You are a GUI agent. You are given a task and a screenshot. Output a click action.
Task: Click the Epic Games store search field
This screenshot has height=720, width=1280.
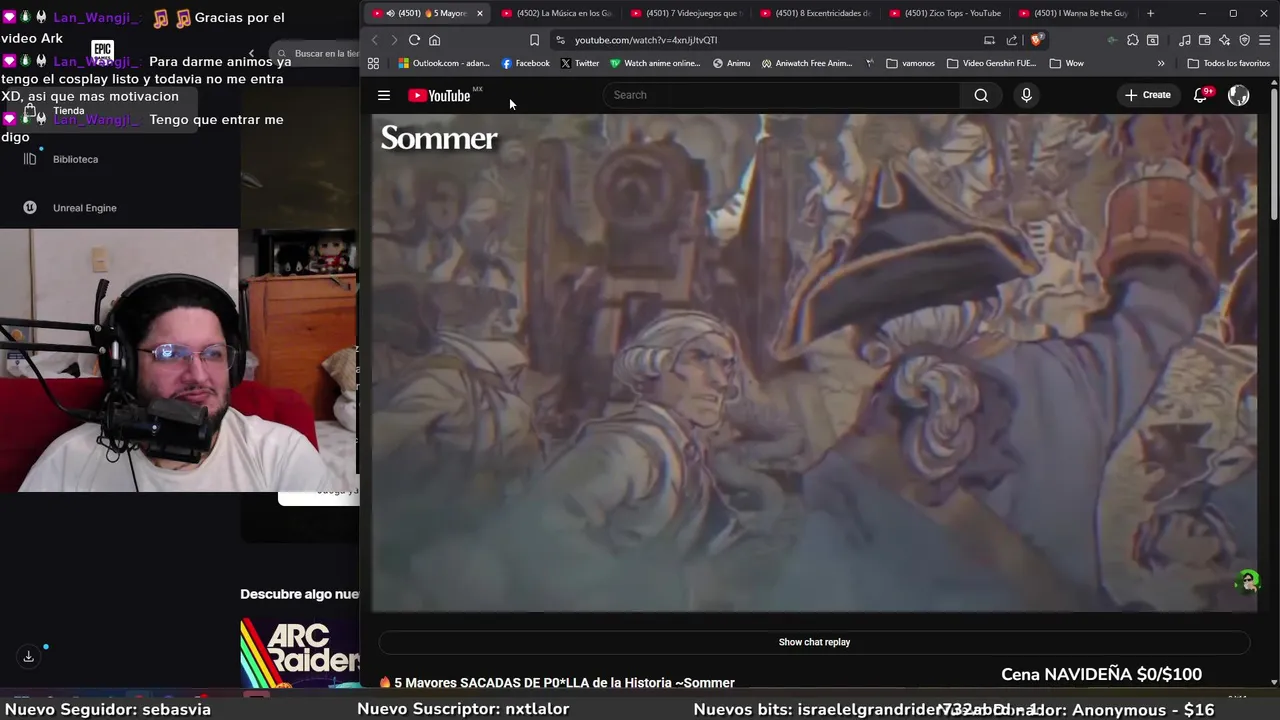[x=318, y=53]
